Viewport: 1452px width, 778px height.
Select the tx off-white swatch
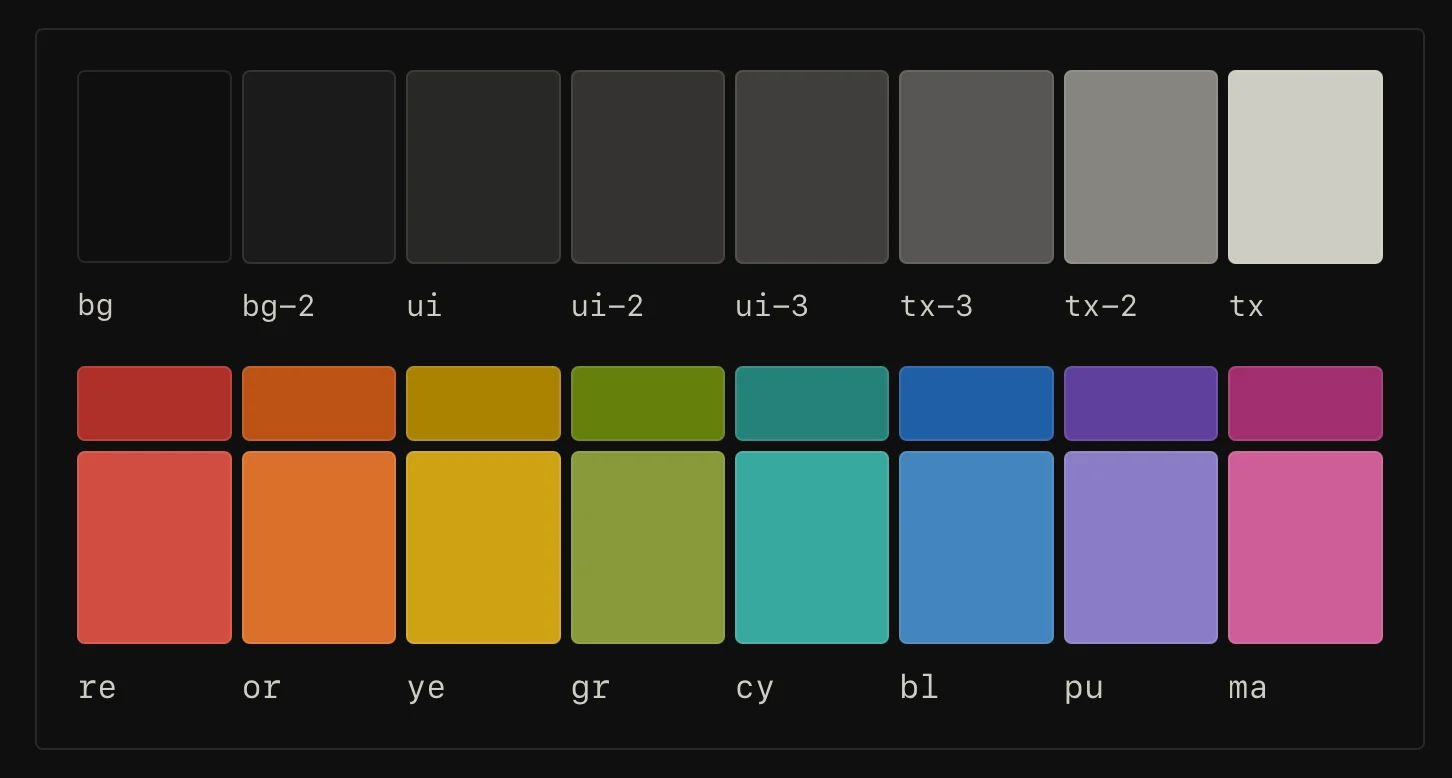point(1305,167)
